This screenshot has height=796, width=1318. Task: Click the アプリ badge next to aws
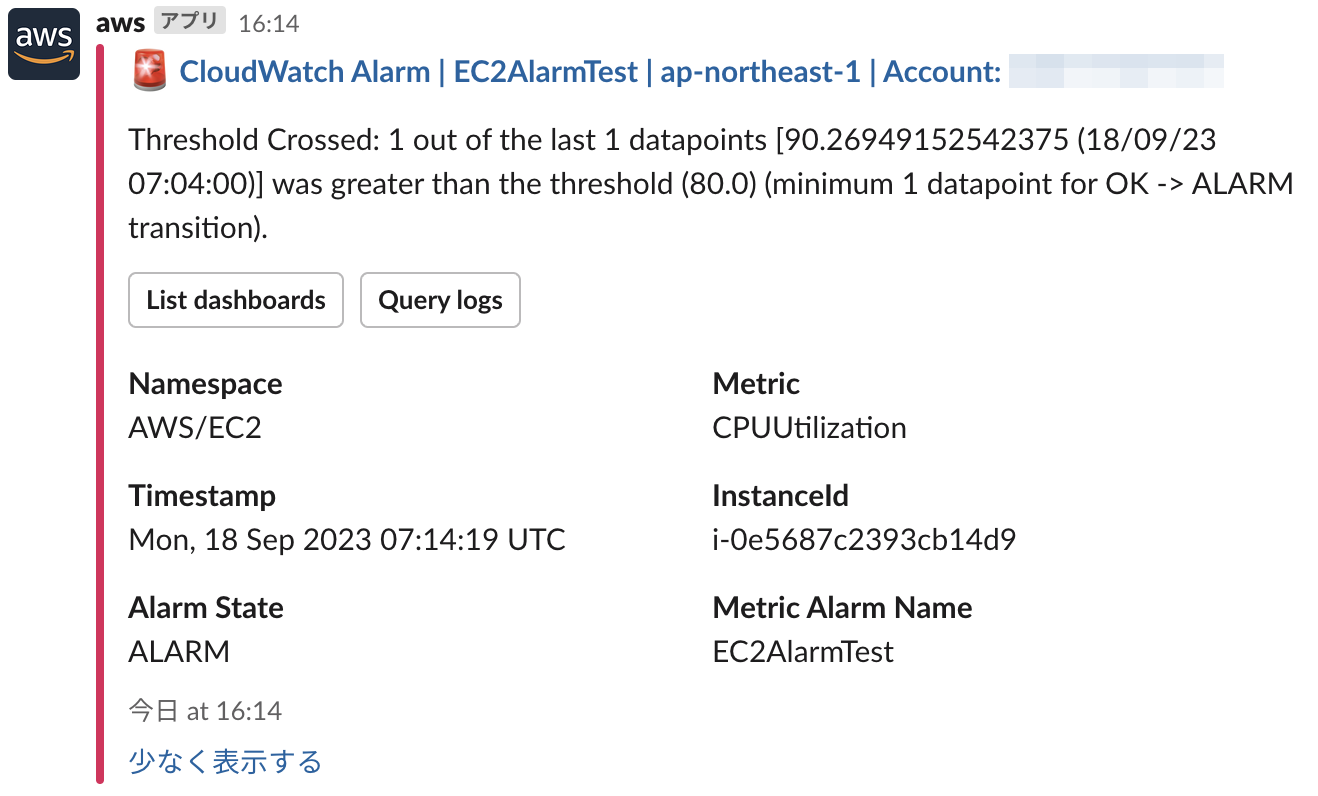tap(191, 22)
